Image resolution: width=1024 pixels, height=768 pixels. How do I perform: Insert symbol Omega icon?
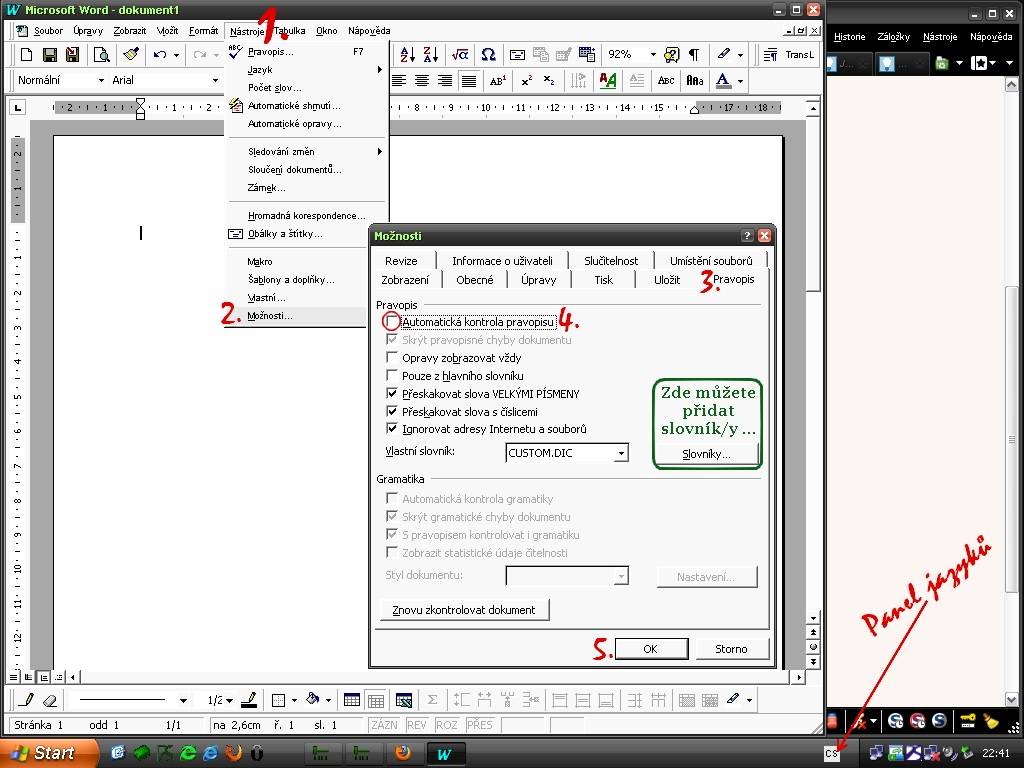[x=488, y=55]
